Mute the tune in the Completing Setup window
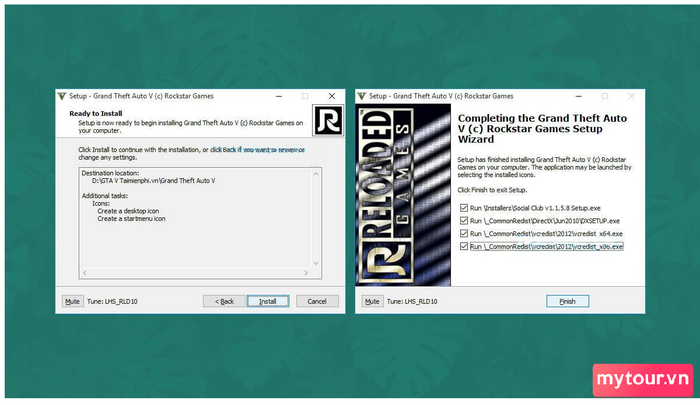 point(372,301)
